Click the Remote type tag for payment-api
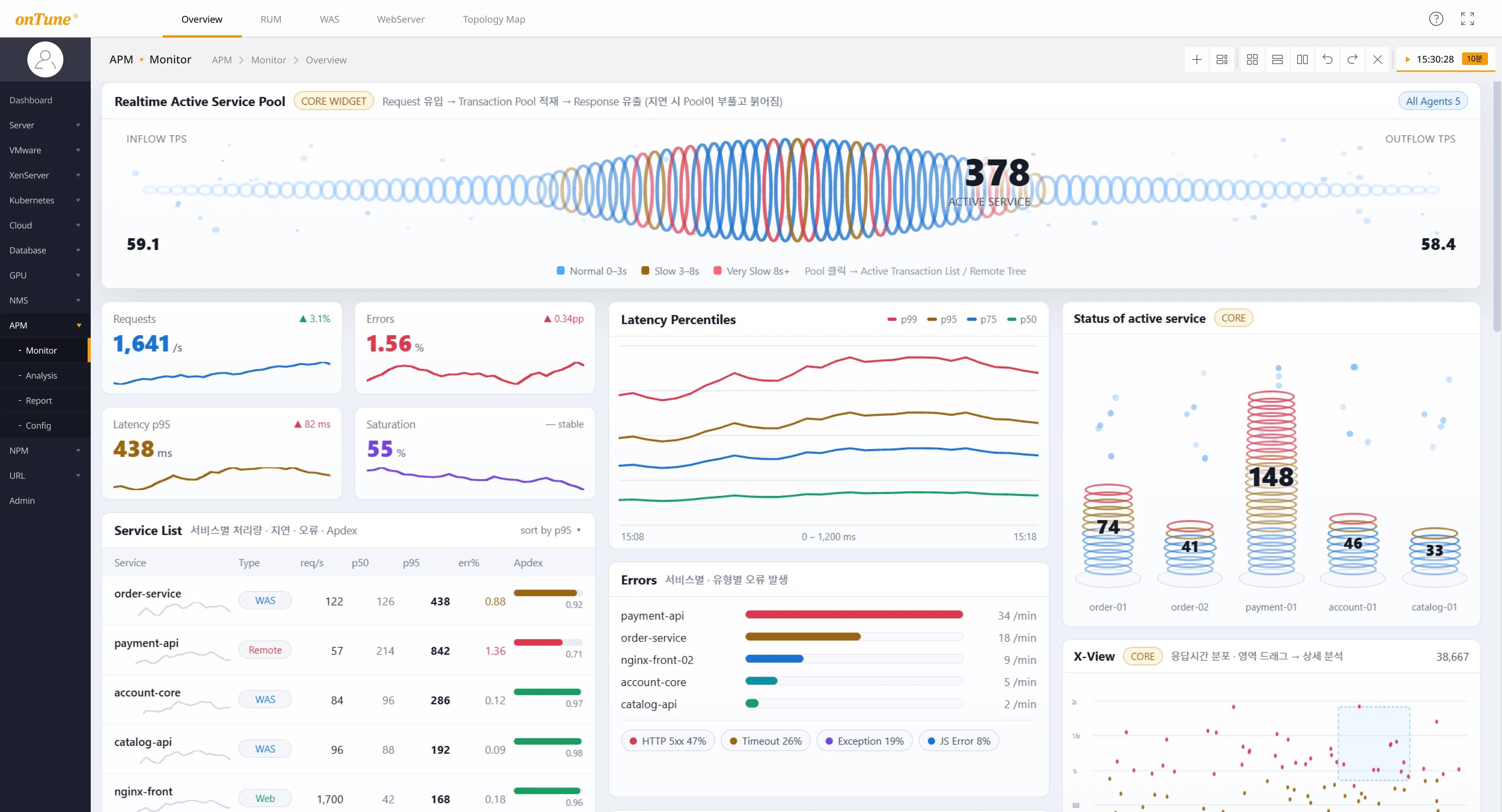The height and width of the screenshot is (812, 1502). (265, 650)
